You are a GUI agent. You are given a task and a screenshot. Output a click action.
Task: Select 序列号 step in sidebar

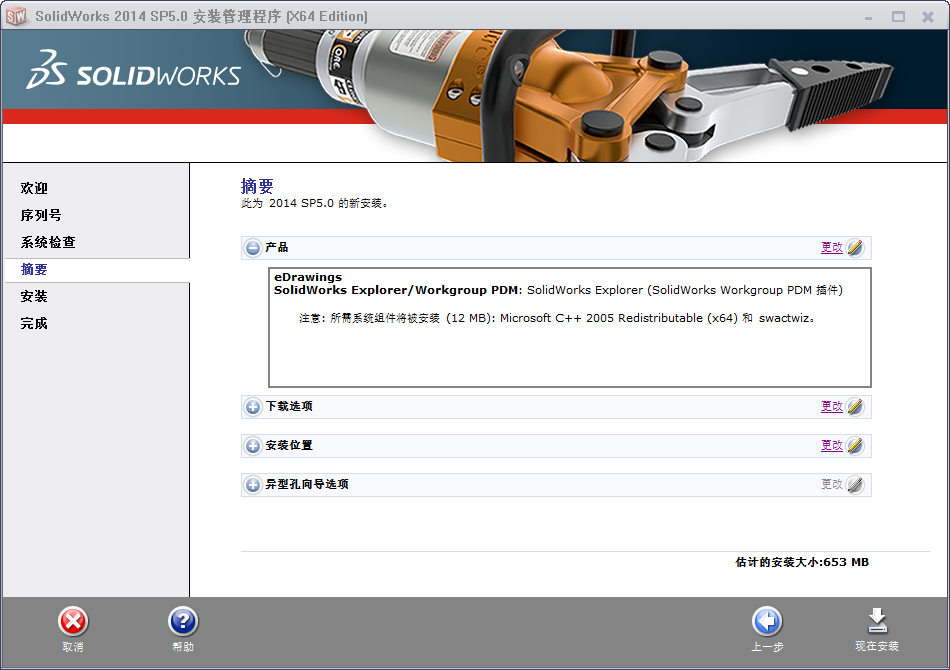coord(41,216)
